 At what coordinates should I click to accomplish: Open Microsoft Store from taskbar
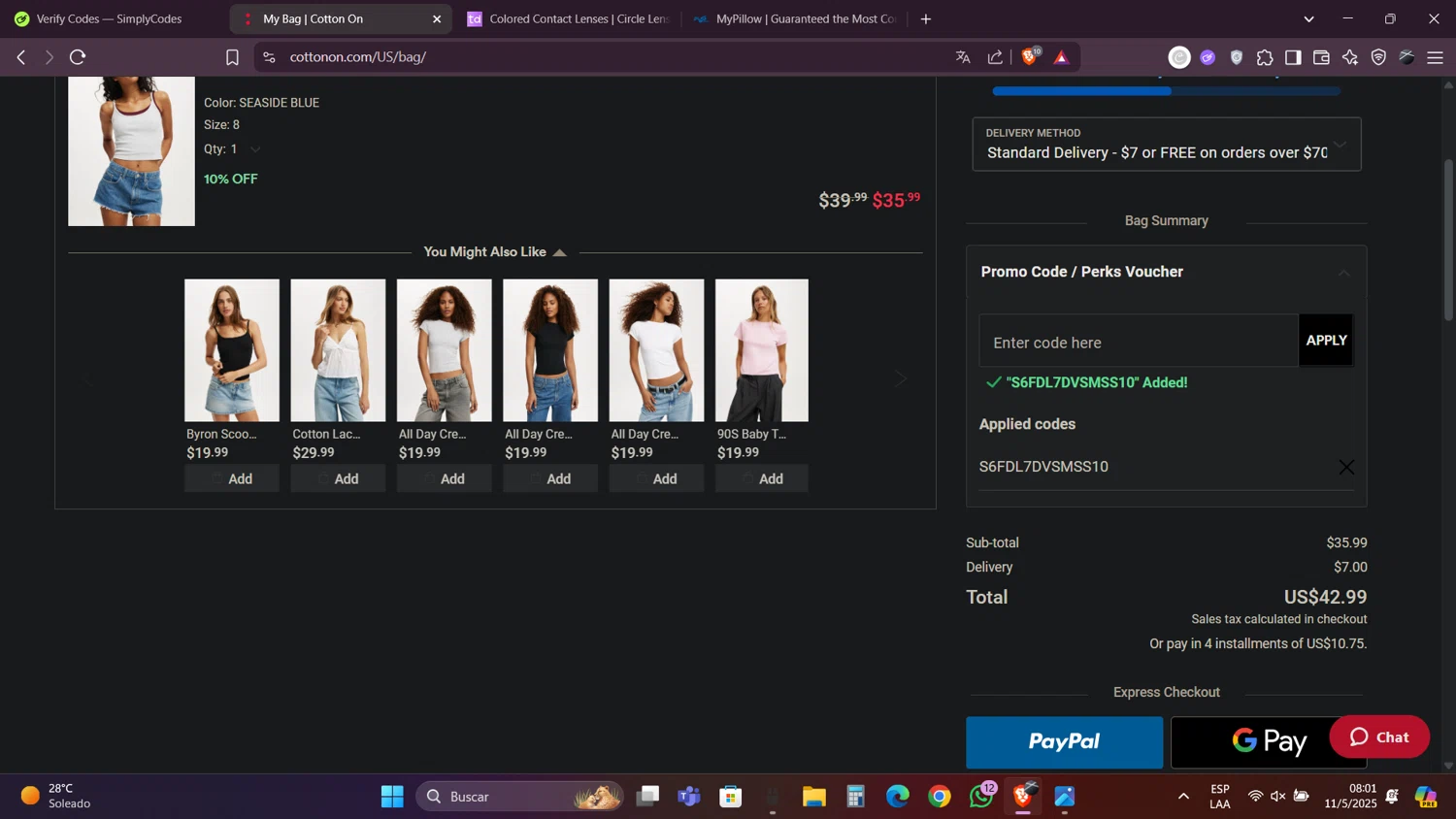coord(731,797)
